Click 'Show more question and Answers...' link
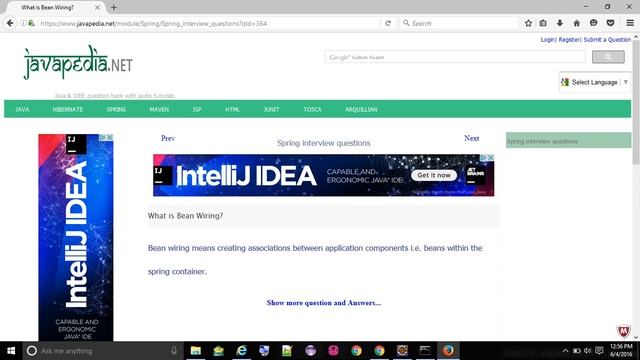 point(324,303)
